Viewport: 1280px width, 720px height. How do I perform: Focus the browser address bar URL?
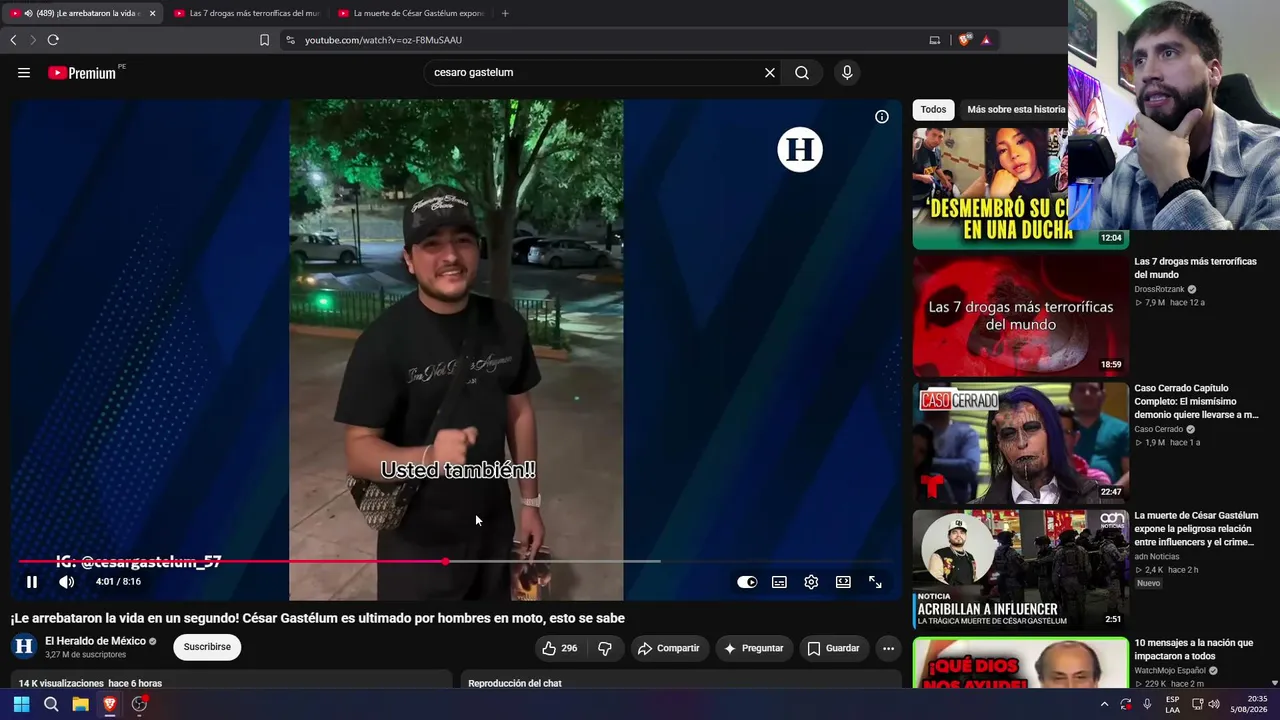383,40
